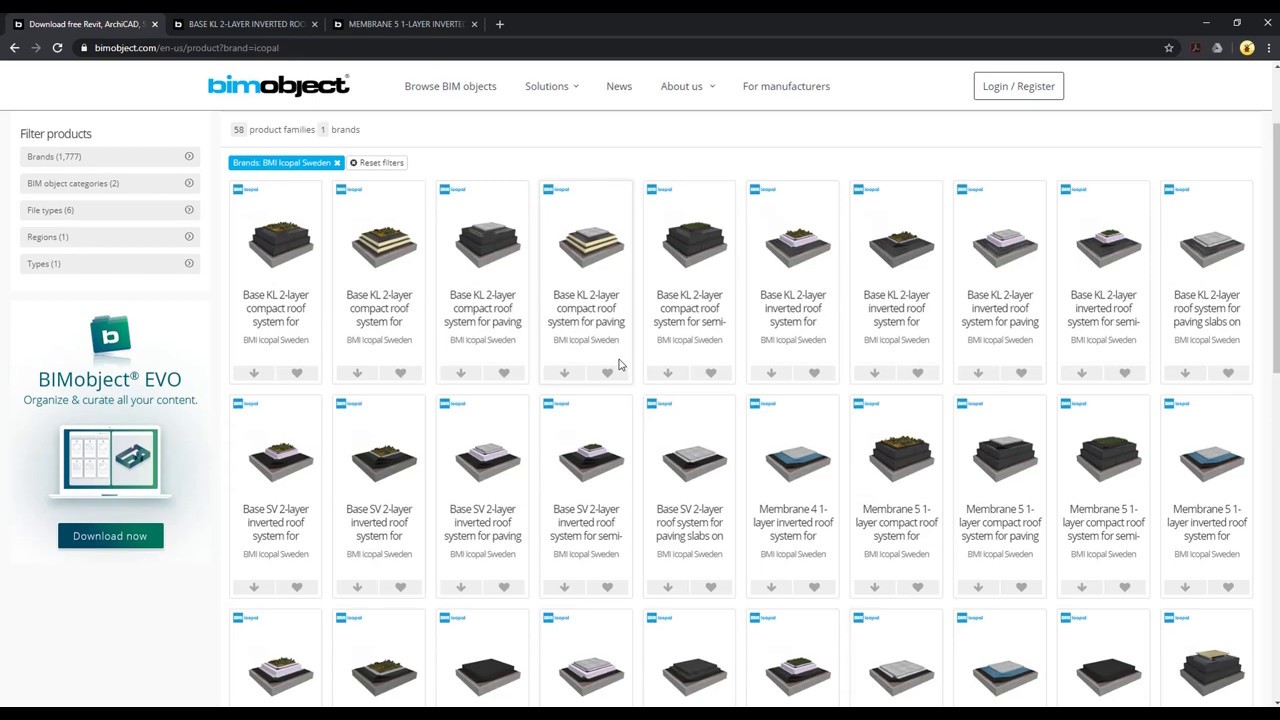Image resolution: width=1280 pixels, height=720 pixels.
Task: Switch to BASE KL 2-LAYER INVERTED tab
Action: [245, 24]
